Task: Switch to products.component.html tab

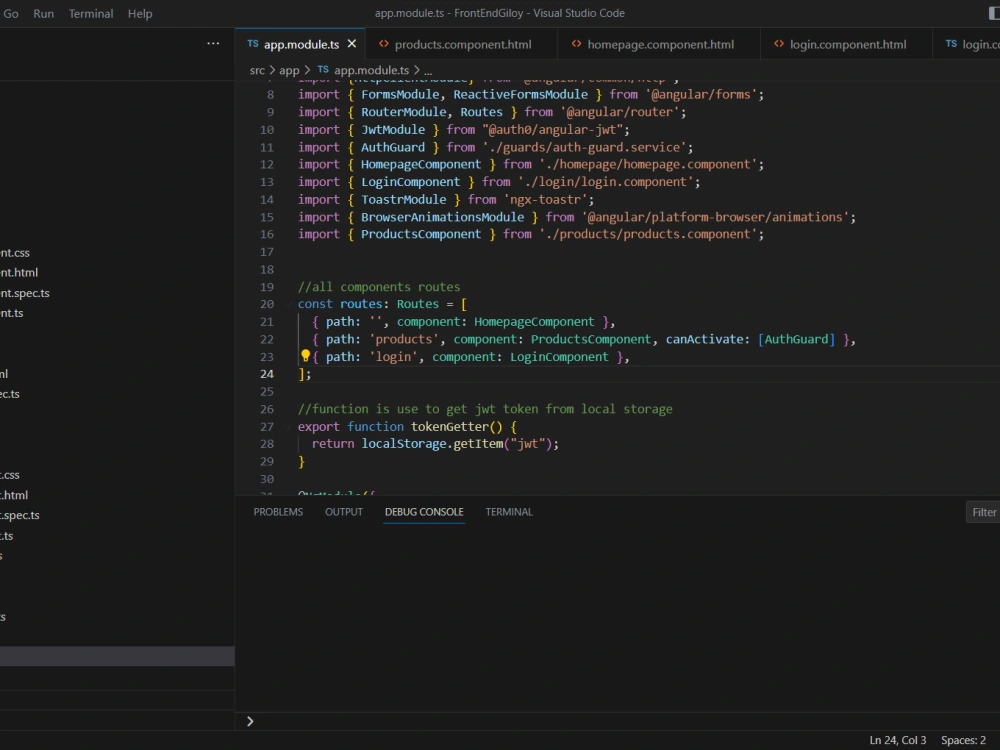Action: tap(461, 44)
